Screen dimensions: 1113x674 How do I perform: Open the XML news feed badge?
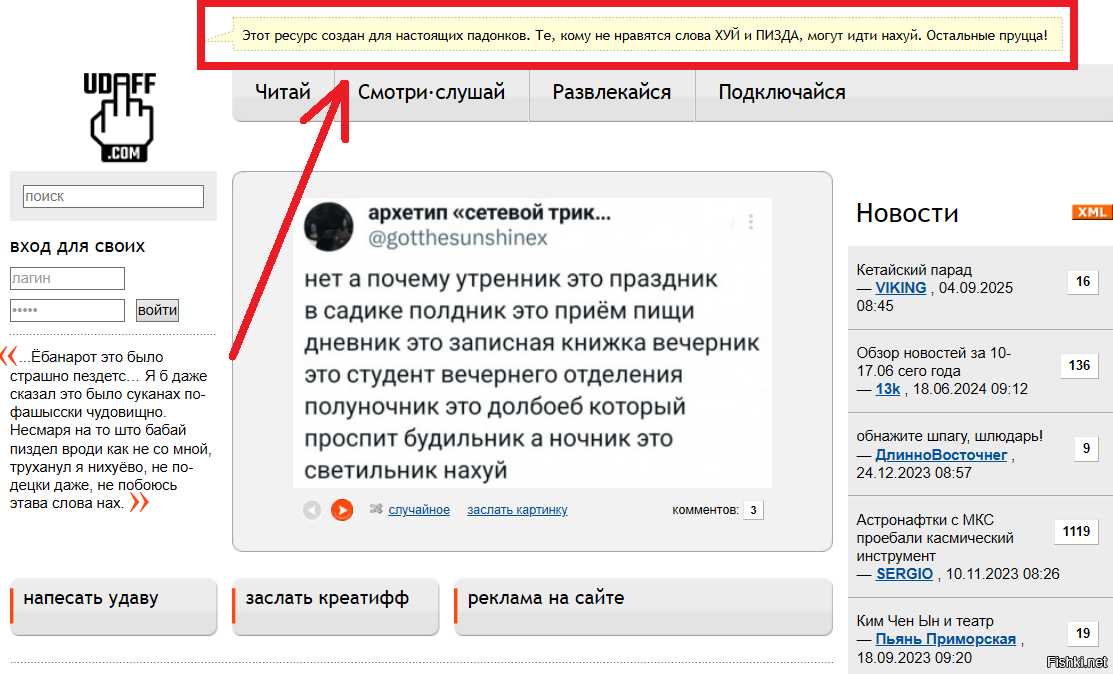(x=1091, y=212)
